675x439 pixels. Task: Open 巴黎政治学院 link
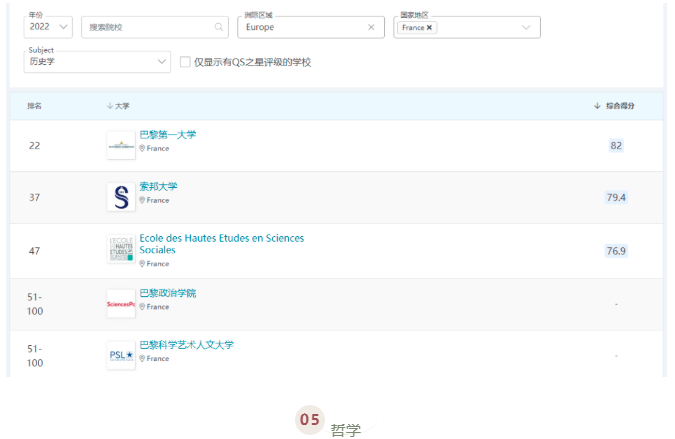[x=167, y=293]
